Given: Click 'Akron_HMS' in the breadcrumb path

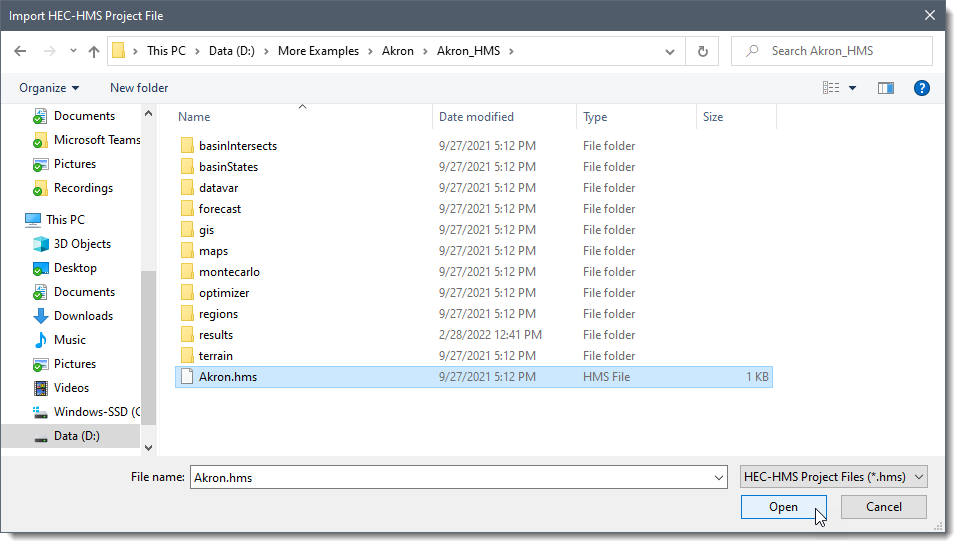Looking at the screenshot, I should point(468,51).
